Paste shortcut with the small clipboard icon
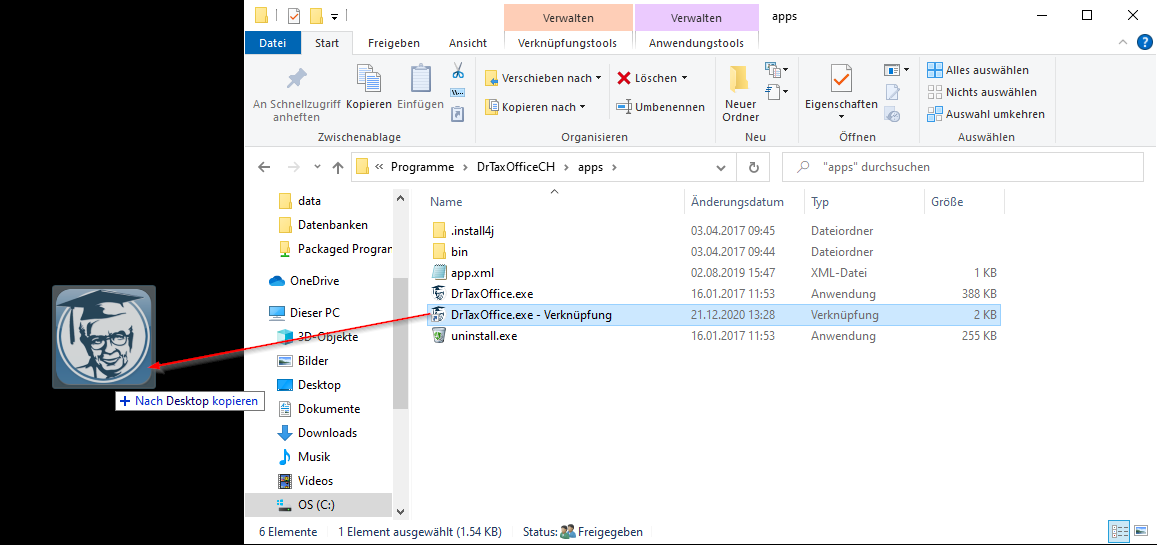Screen dimensions: 1157x545 click(x=457, y=114)
